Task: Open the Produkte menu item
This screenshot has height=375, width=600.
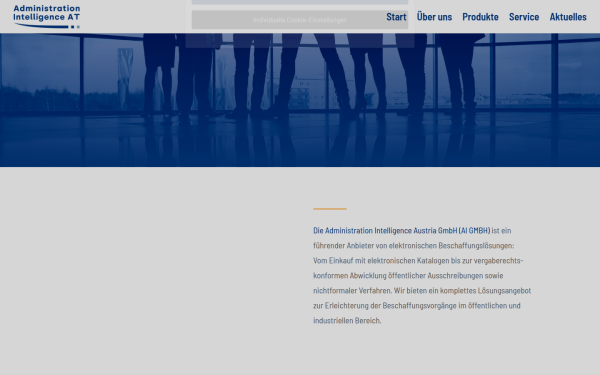Action: click(480, 17)
